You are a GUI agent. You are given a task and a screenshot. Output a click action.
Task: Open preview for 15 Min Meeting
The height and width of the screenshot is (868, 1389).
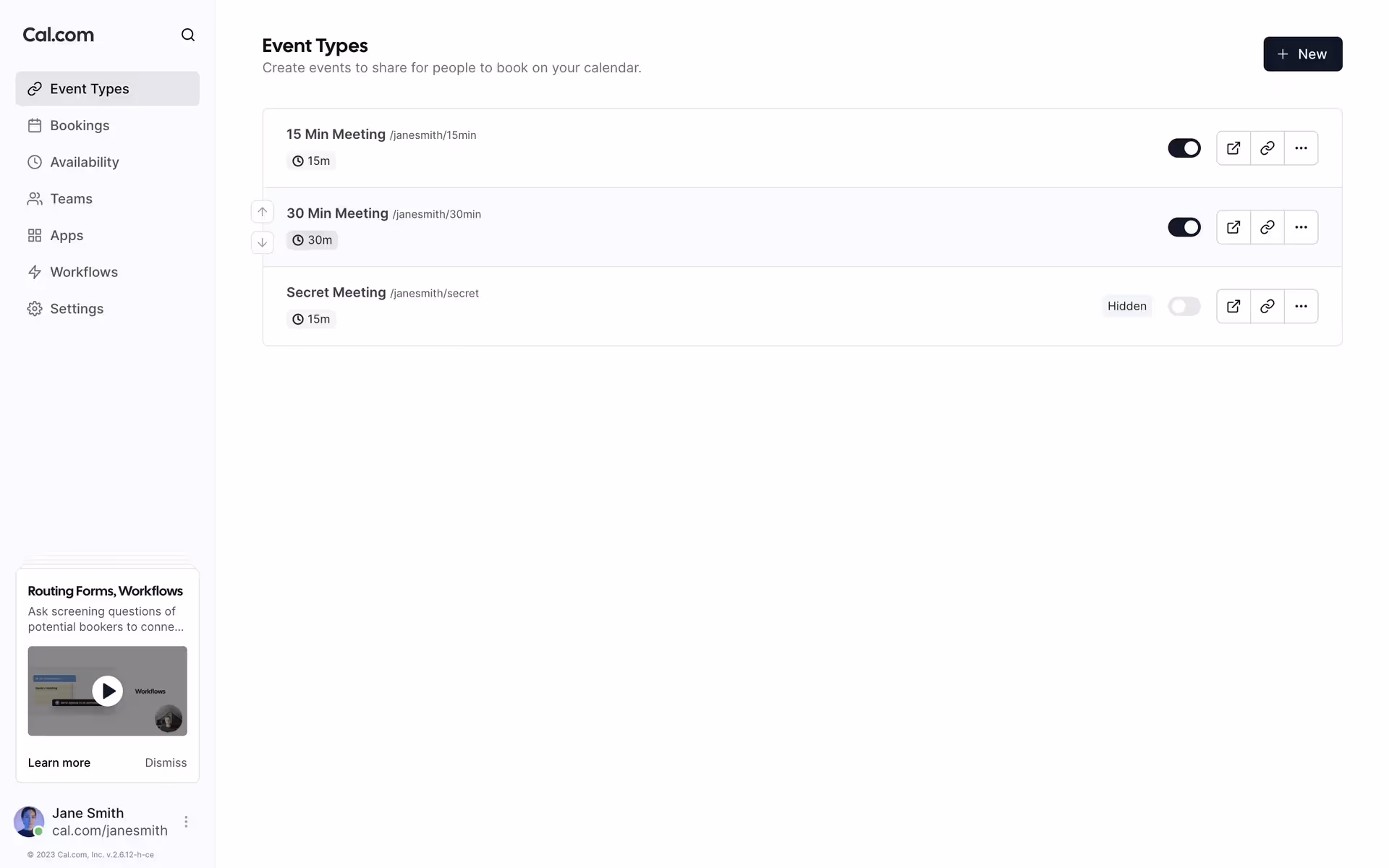pyautogui.click(x=1233, y=148)
